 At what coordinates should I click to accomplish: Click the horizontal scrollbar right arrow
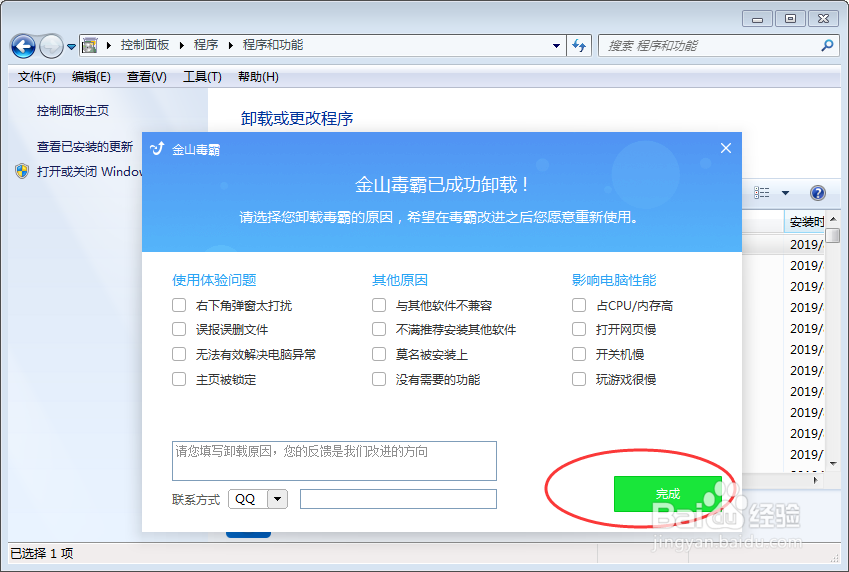816,480
